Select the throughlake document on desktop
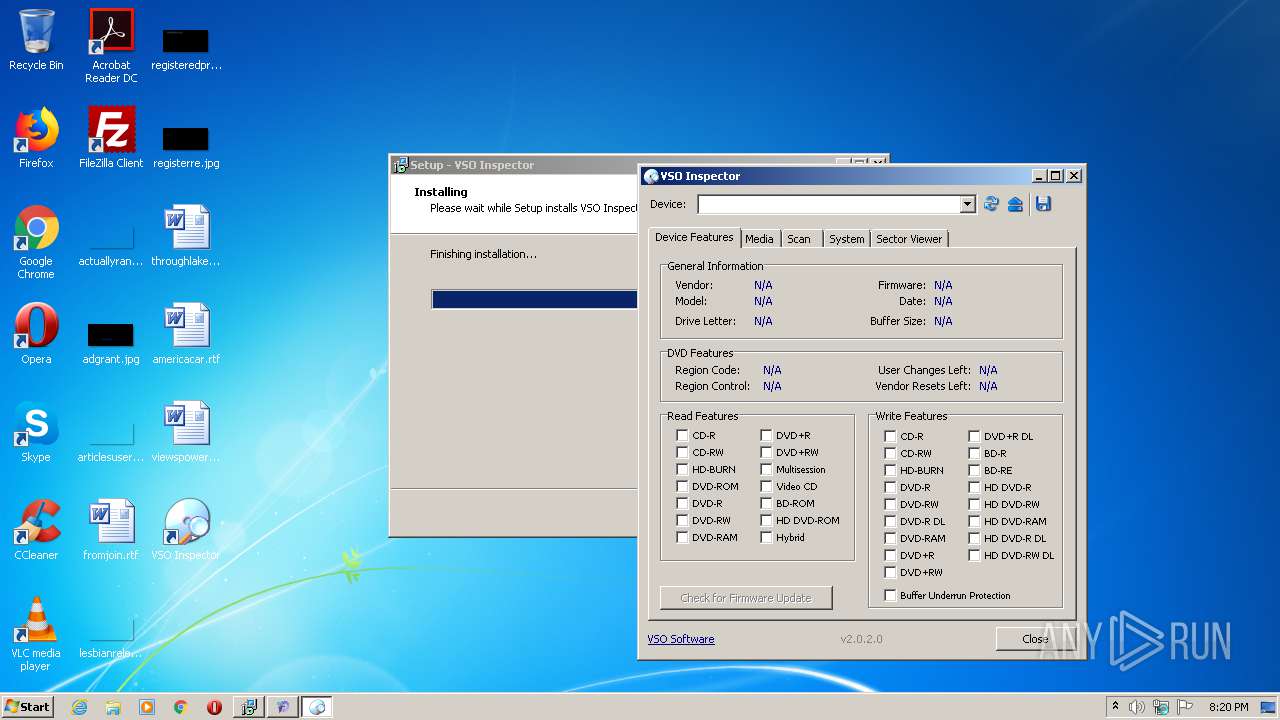This screenshot has height=720, width=1280. pos(186,236)
